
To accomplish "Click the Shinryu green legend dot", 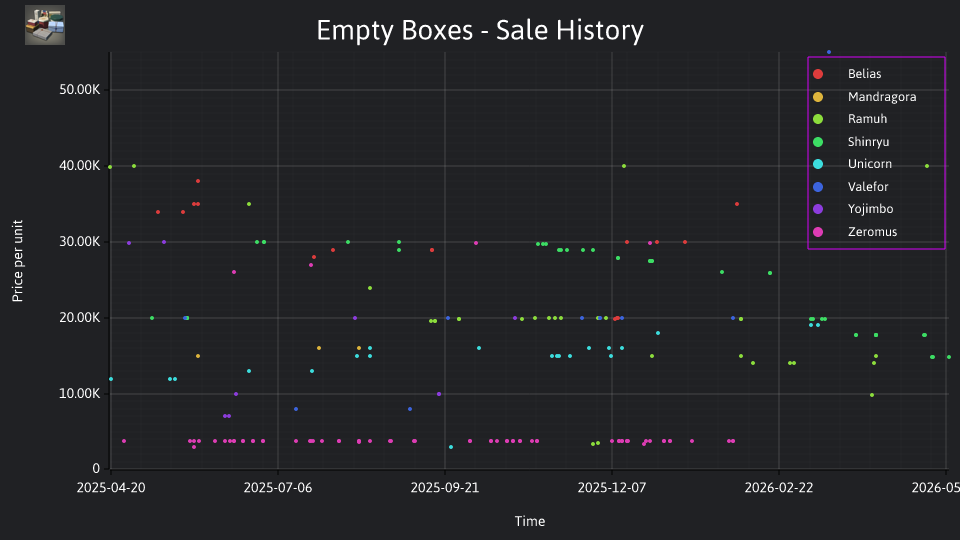I will coord(818,142).
